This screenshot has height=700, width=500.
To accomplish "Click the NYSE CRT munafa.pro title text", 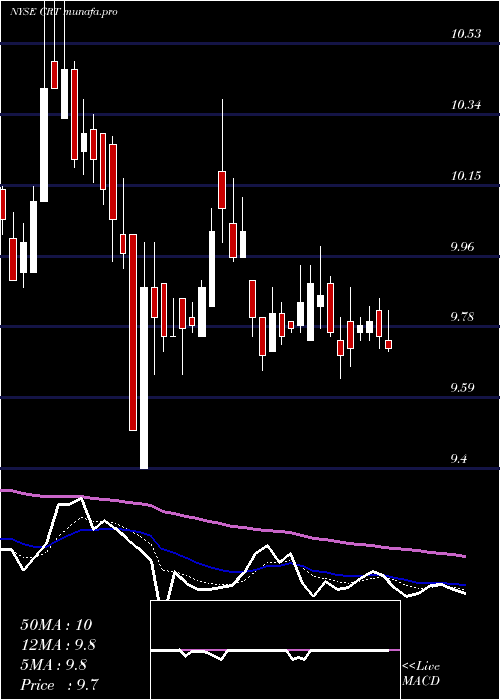I will point(64,12).
